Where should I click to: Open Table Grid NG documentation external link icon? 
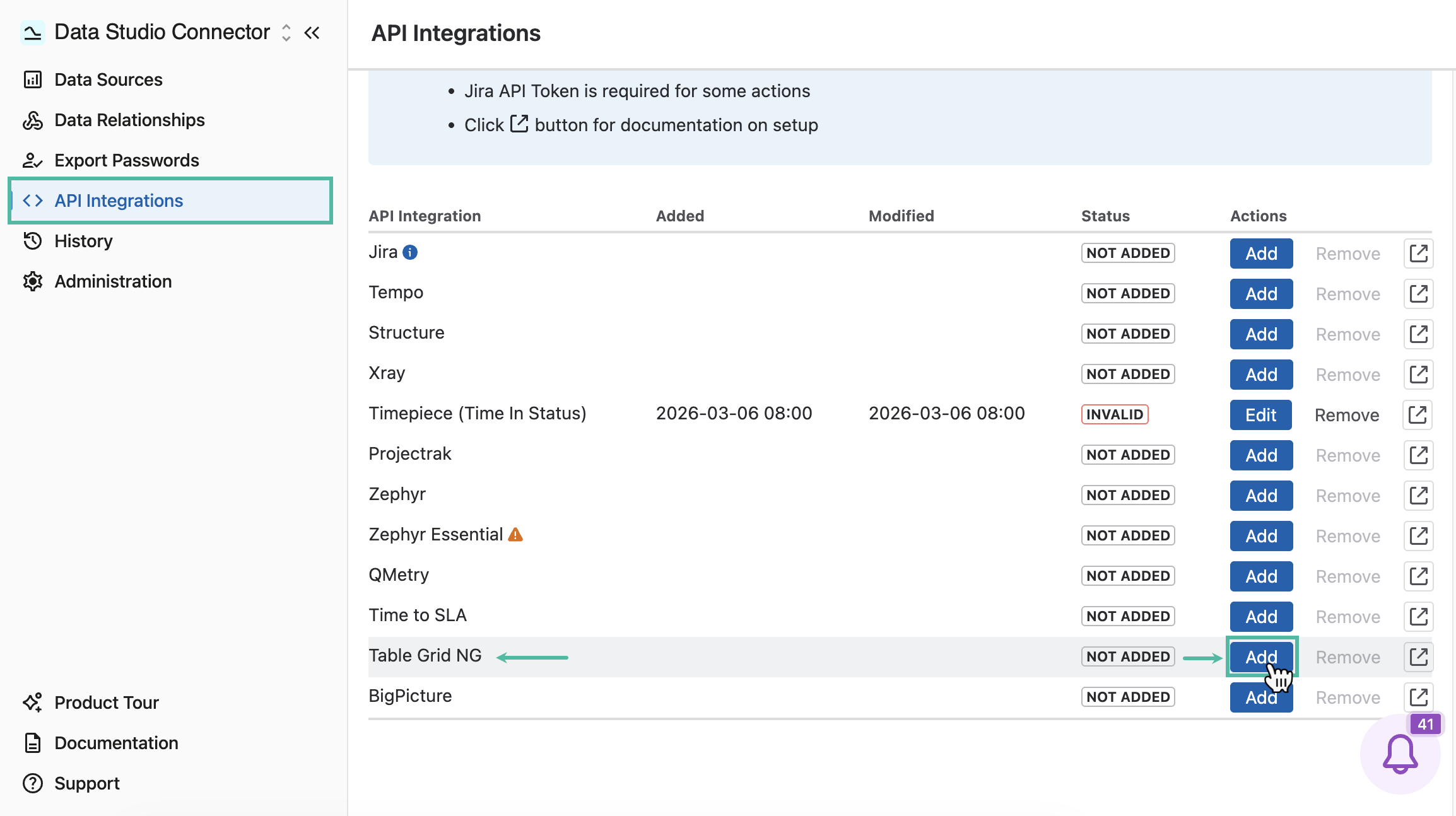point(1418,657)
